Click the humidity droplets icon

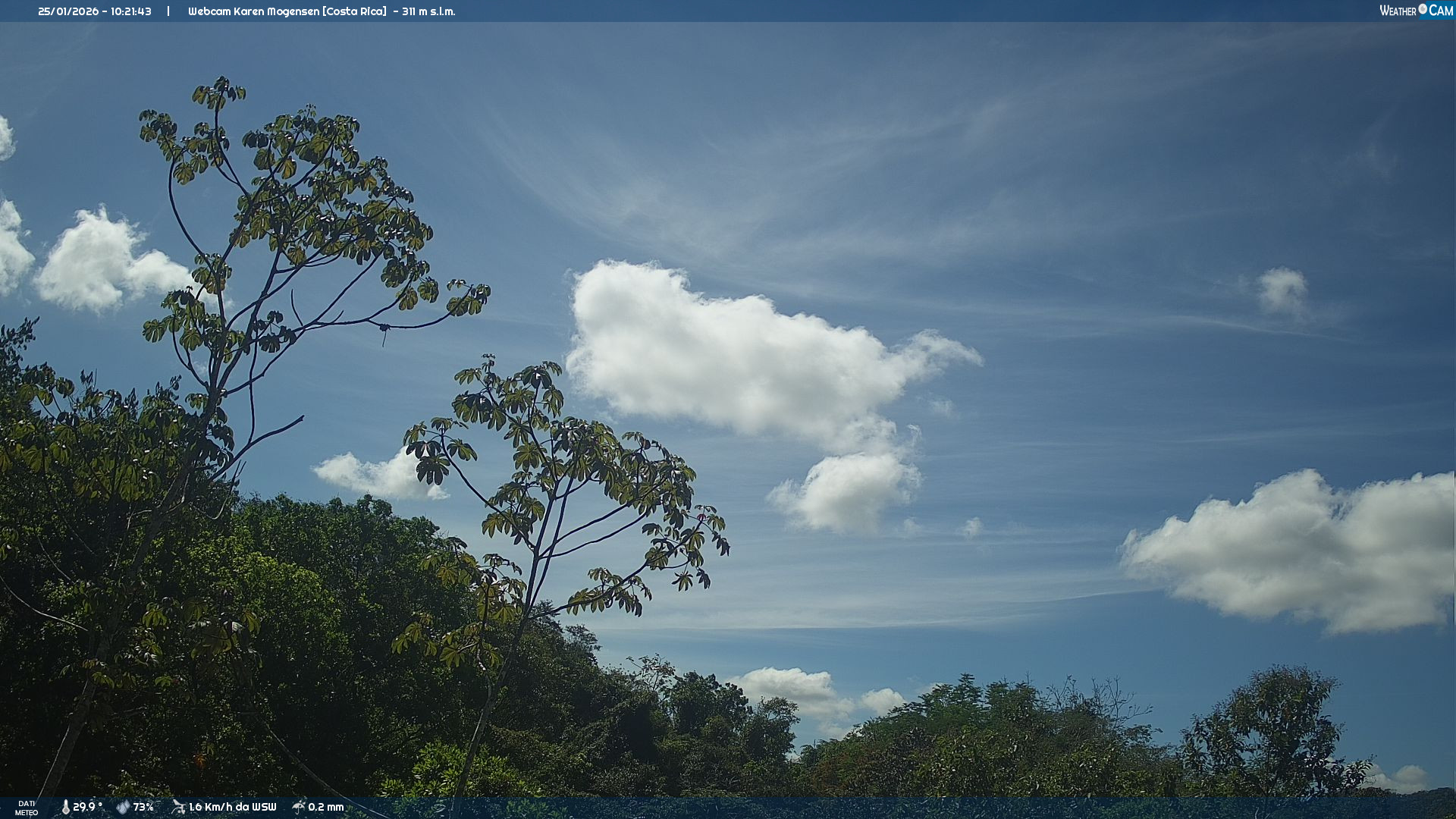tap(123, 807)
